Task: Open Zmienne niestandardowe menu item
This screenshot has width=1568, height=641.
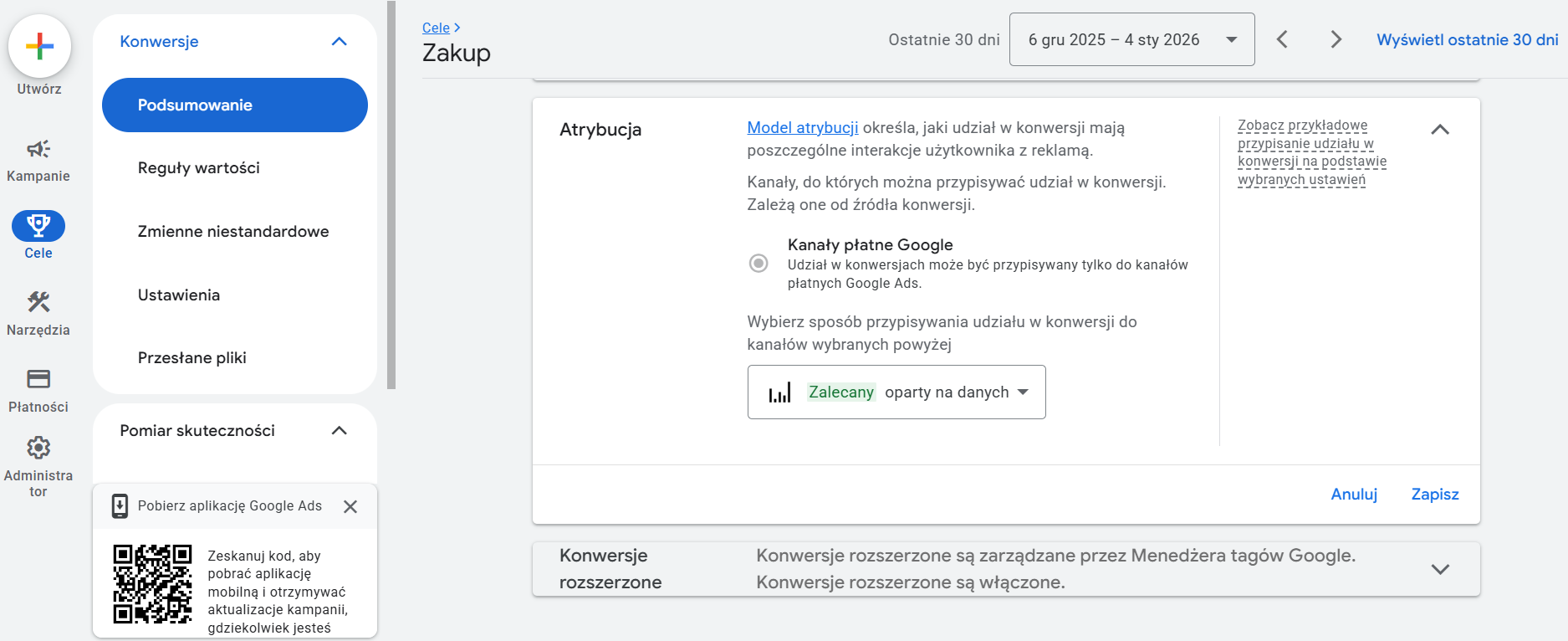Action: [x=233, y=232]
